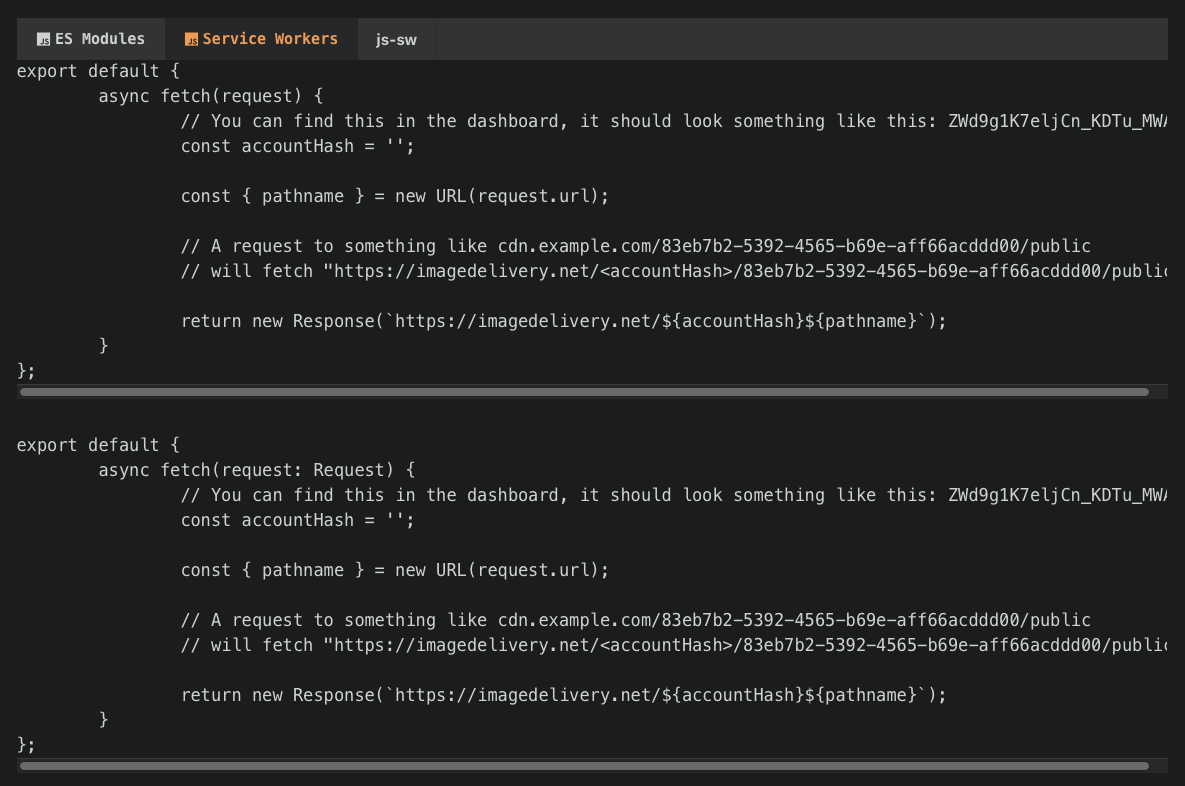Click the 'const { pathname }' line in upper block
The width and height of the screenshot is (1185, 786).
click(x=394, y=196)
